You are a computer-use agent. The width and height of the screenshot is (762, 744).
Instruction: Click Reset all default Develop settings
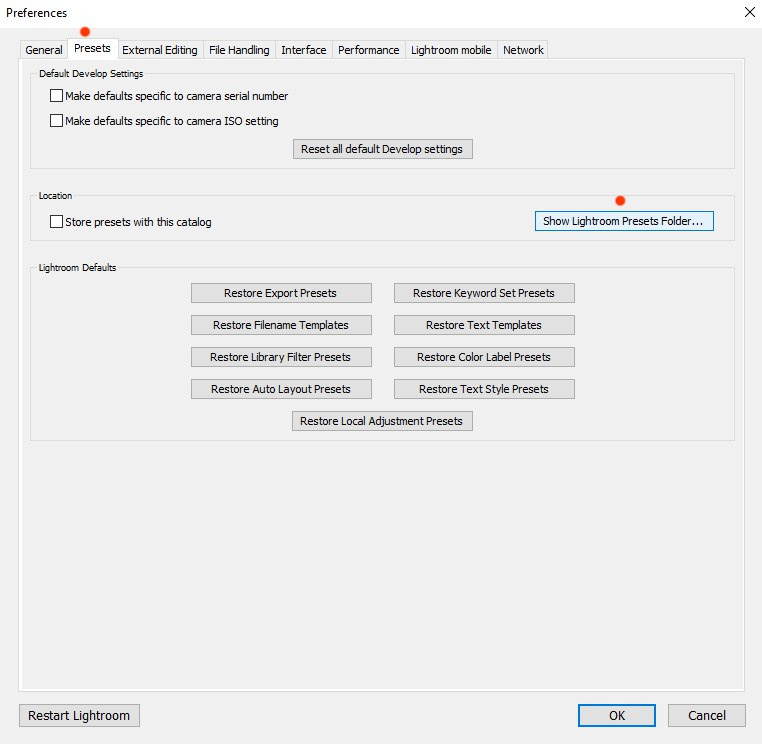[382, 149]
